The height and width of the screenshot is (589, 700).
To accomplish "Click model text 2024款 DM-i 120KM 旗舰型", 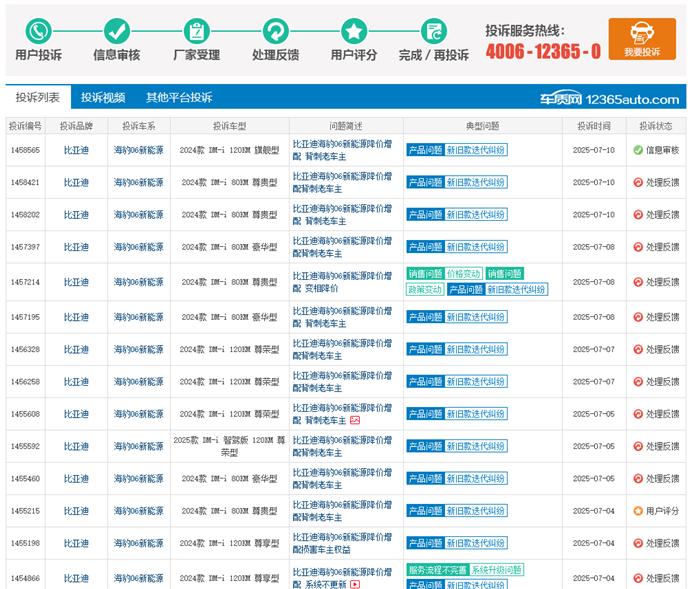I will pyautogui.click(x=229, y=150).
